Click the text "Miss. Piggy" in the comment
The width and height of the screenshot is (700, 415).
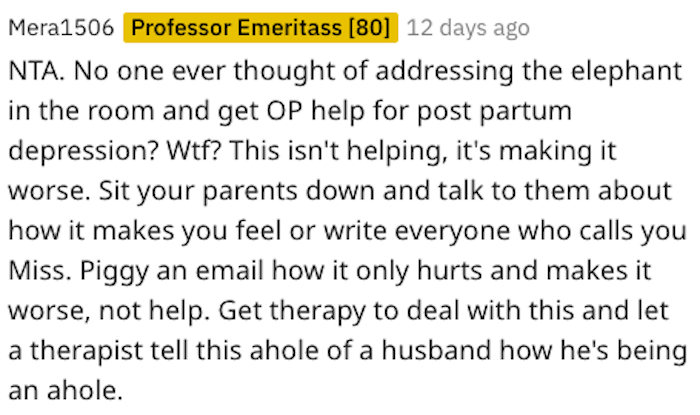[78, 271]
